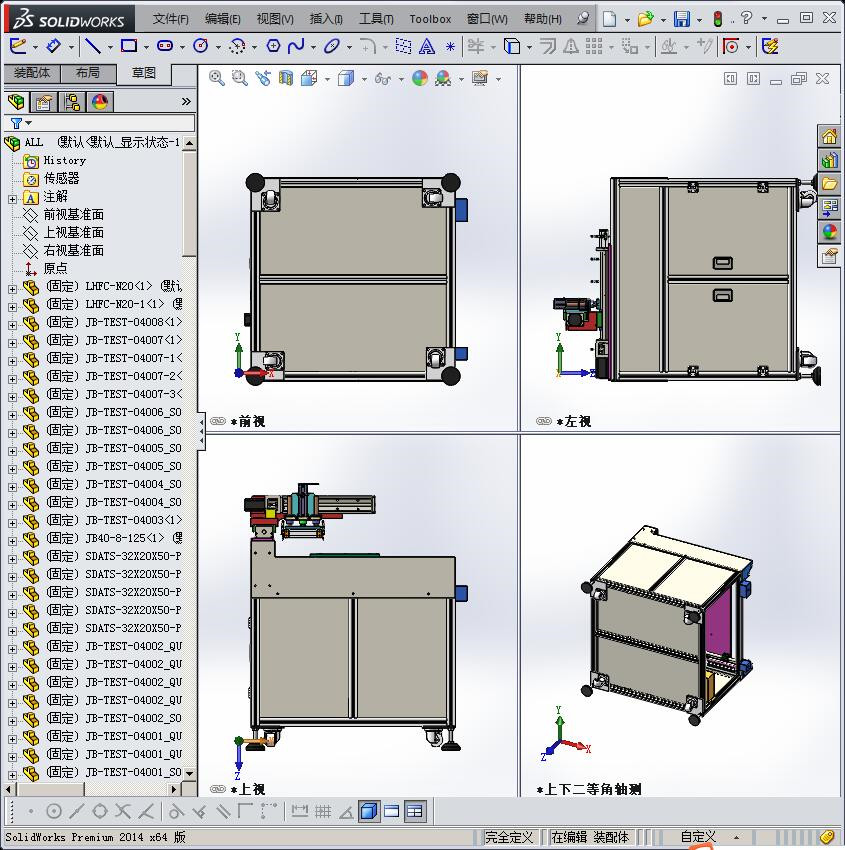The image size is (845, 850).
Task: Open the Display Style dropdown arrow
Action: click(x=364, y=80)
